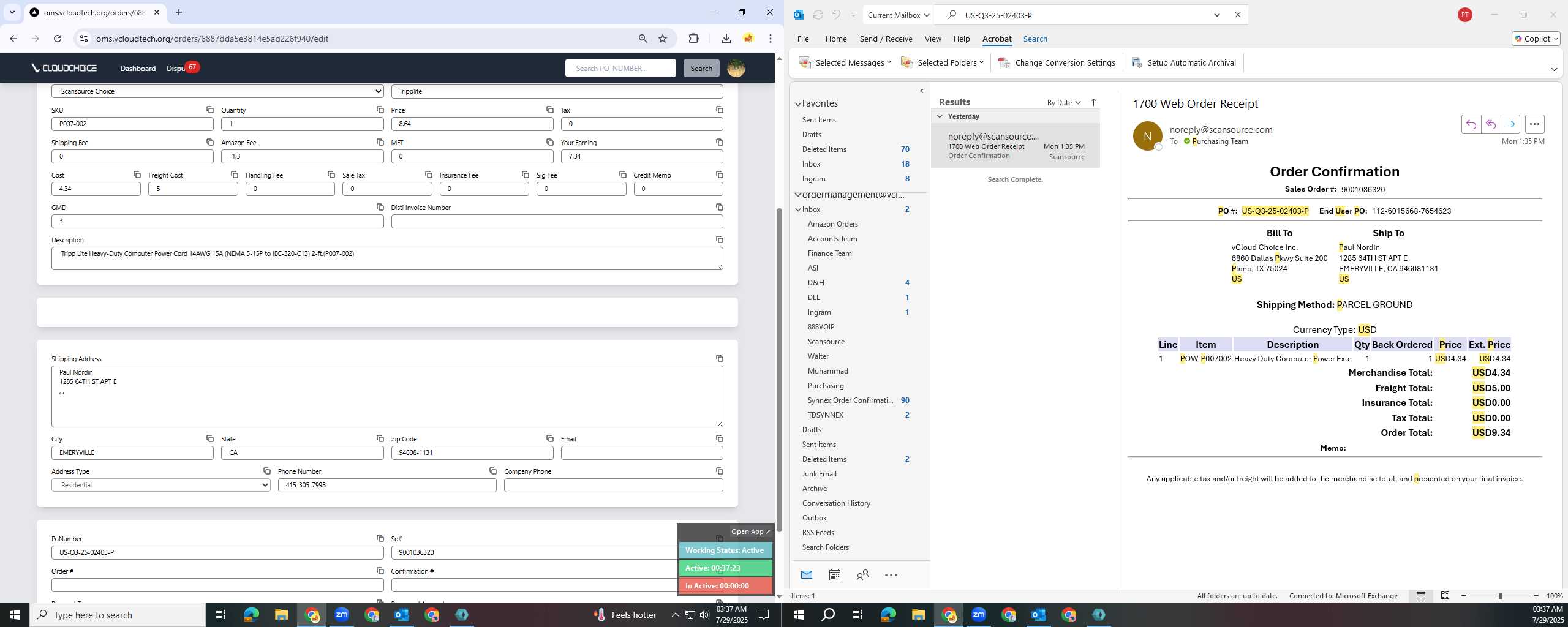Click Setup Automatic Archival

click(x=1183, y=62)
